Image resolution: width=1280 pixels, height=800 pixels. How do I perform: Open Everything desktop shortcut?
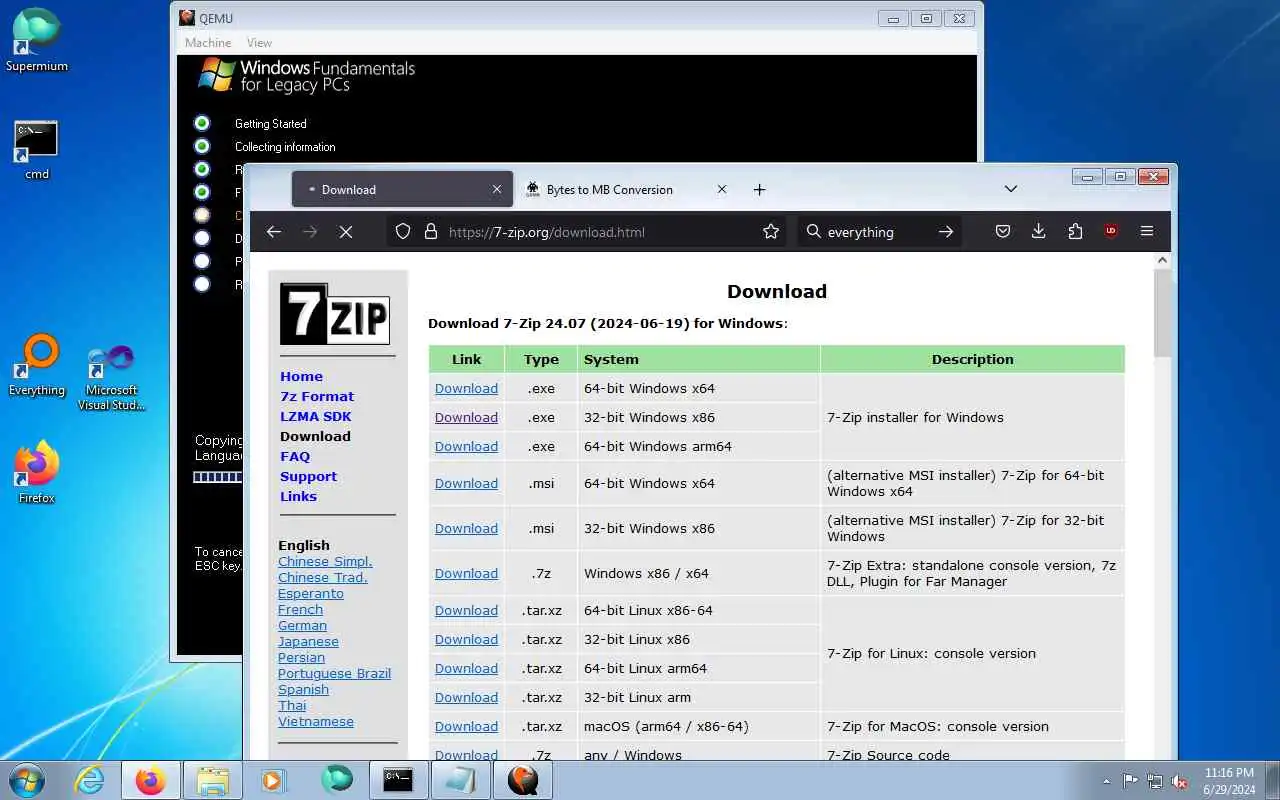pyautogui.click(x=37, y=365)
